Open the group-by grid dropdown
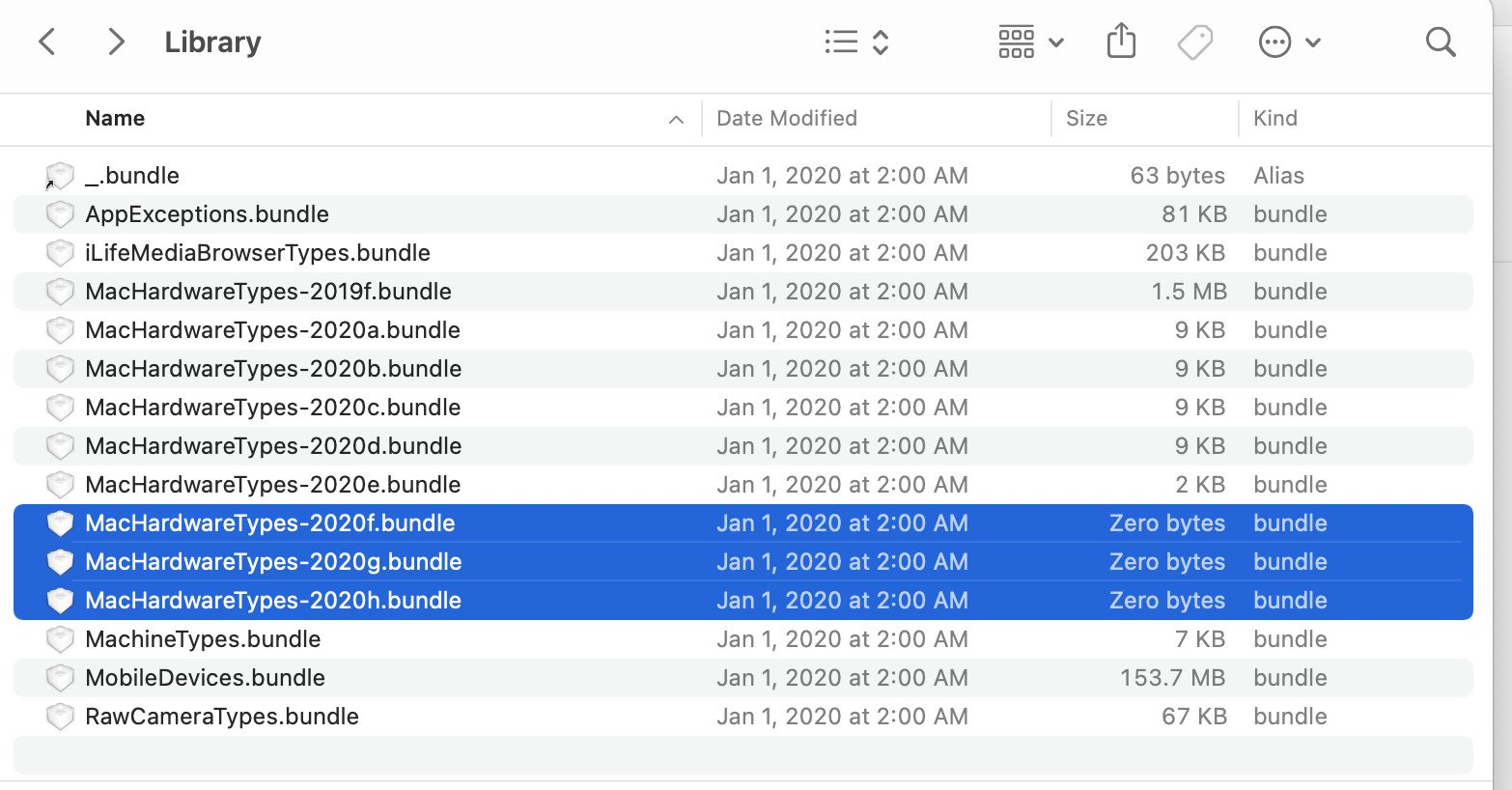 point(1030,42)
